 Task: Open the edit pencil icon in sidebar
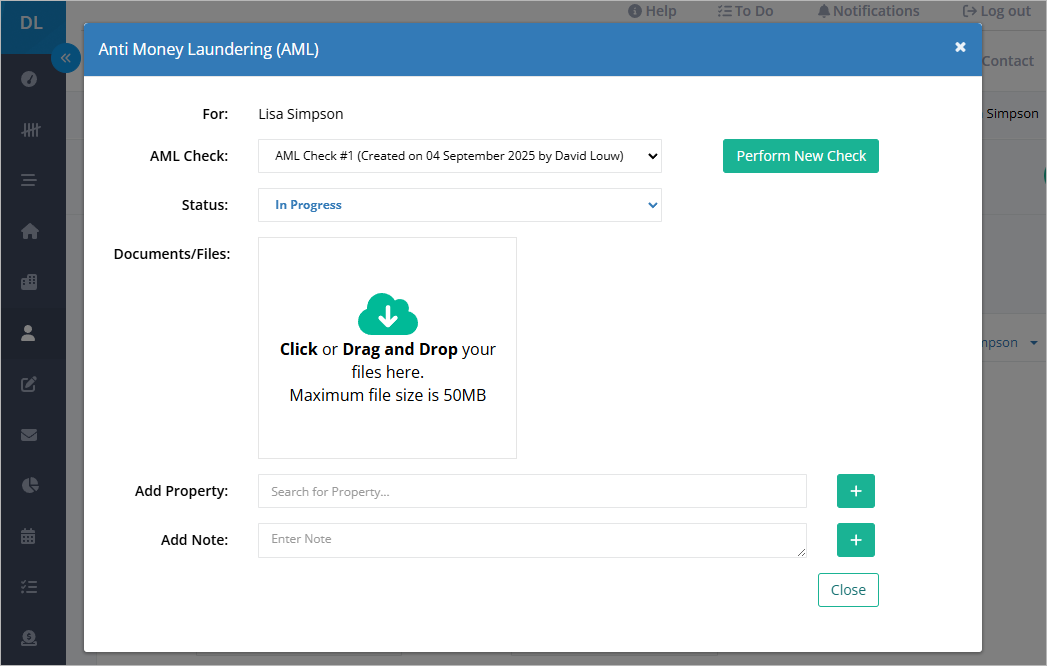[x=29, y=383]
